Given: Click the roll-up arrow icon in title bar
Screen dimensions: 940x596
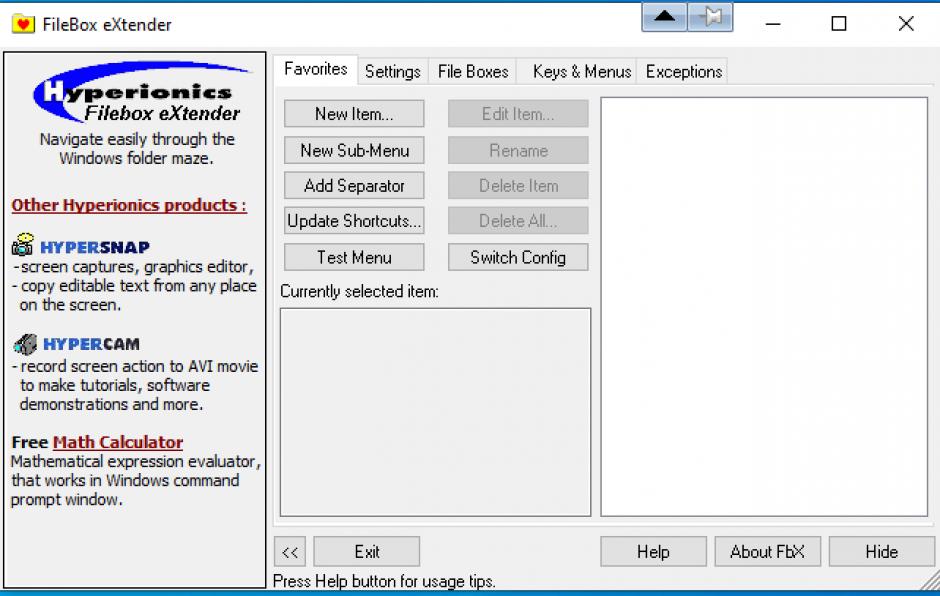Looking at the screenshot, I should tap(664, 17).
